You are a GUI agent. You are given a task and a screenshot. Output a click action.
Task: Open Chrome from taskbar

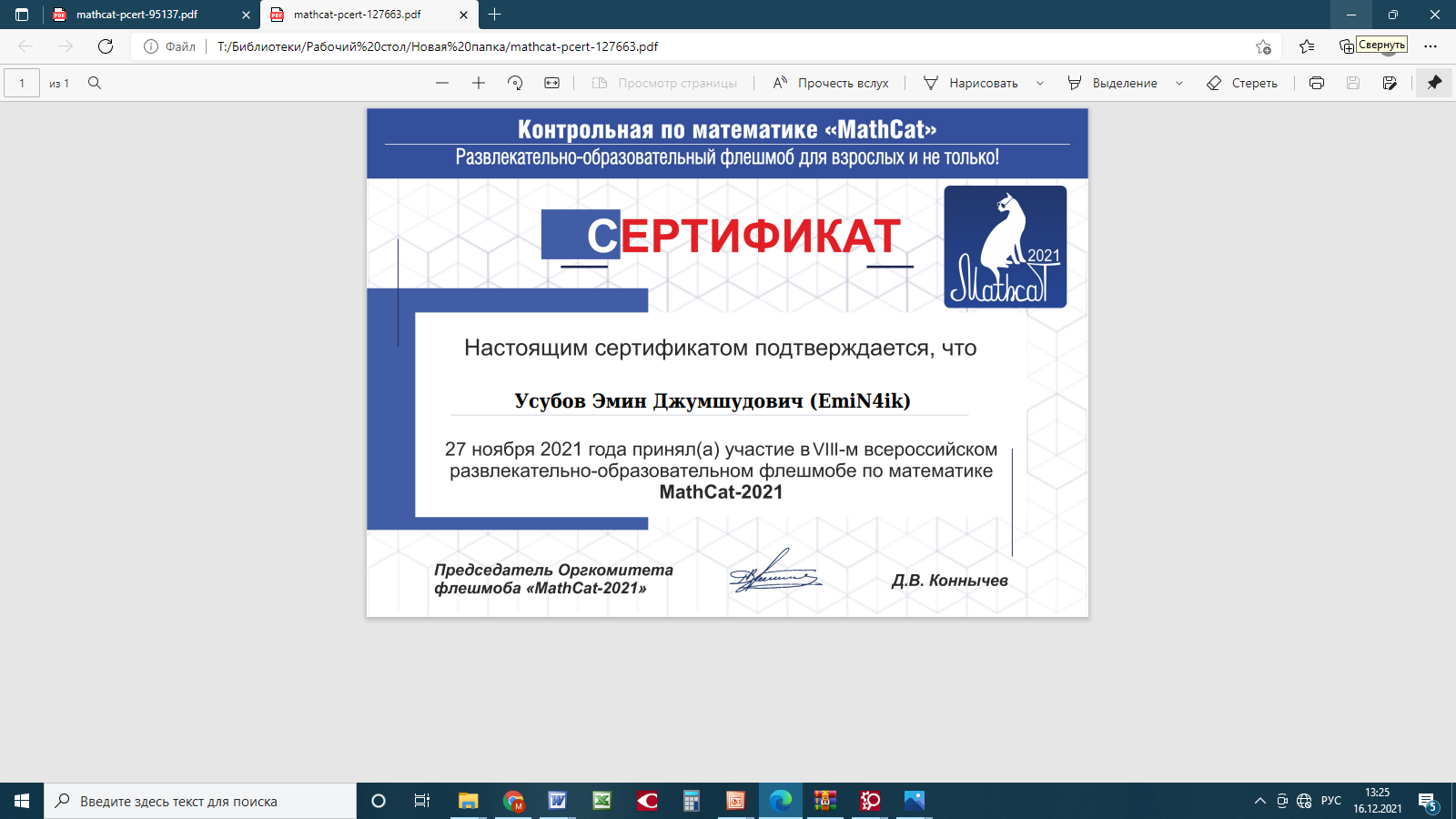513,801
